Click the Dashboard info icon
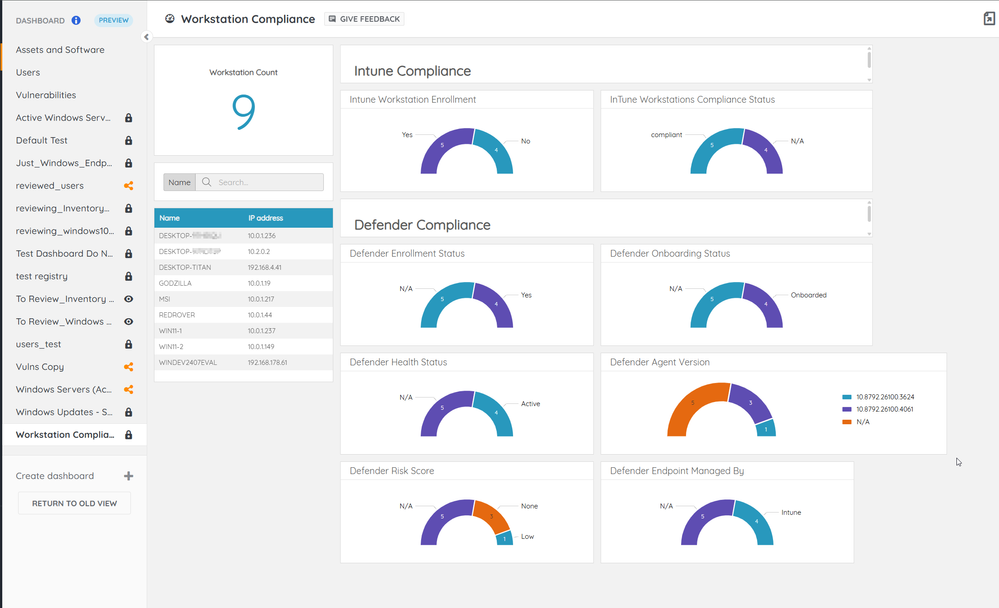This screenshot has height=608, width=999. click(77, 20)
